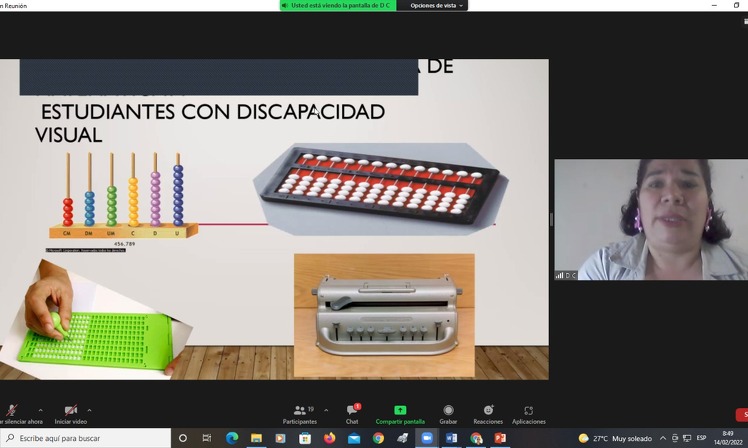Image resolution: width=748 pixels, height=448 pixels.
Task: Open Task View on the taskbar
Action: click(x=207, y=438)
